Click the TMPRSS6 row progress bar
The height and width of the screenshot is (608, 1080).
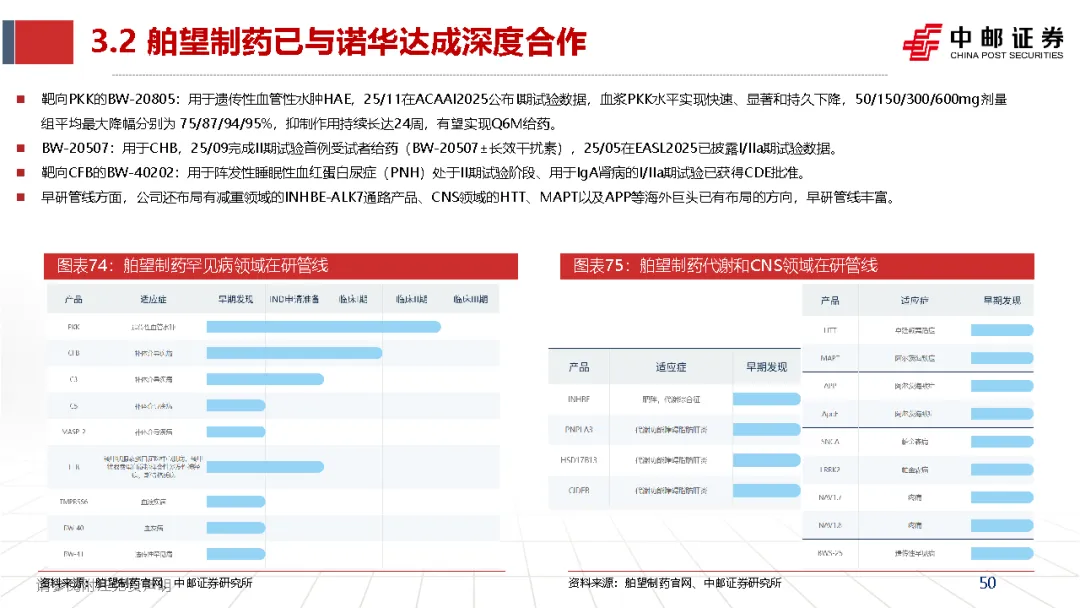pyautogui.click(x=236, y=502)
